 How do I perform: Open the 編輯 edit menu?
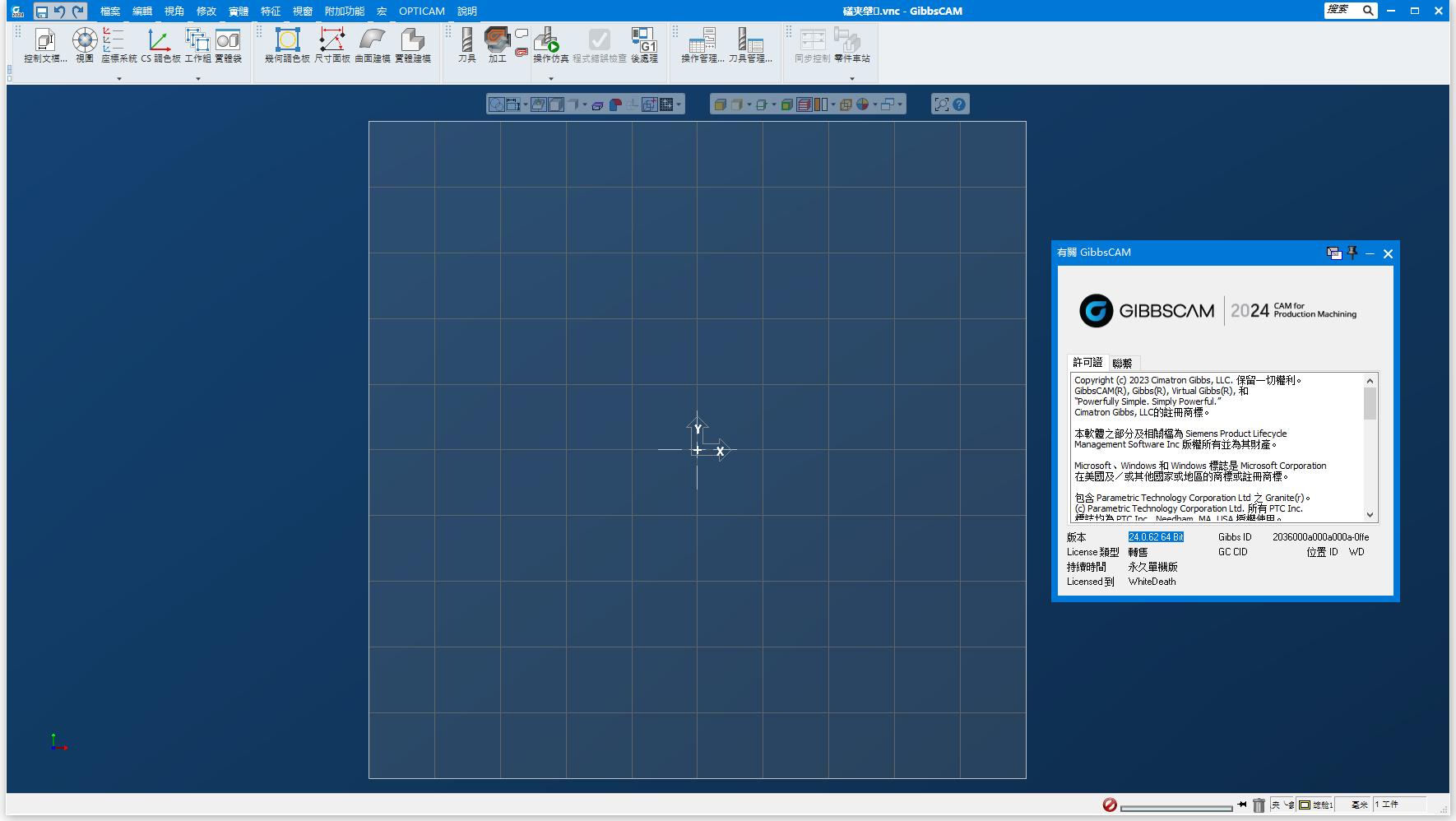(x=142, y=12)
